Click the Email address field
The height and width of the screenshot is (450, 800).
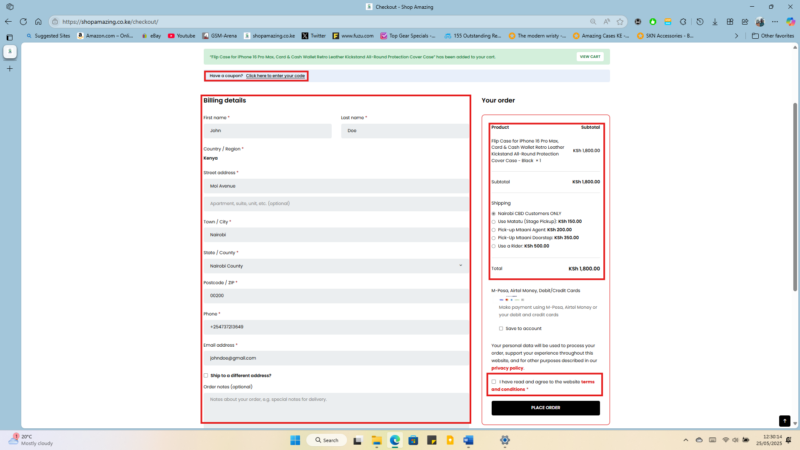pyautogui.click(x=335, y=357)
